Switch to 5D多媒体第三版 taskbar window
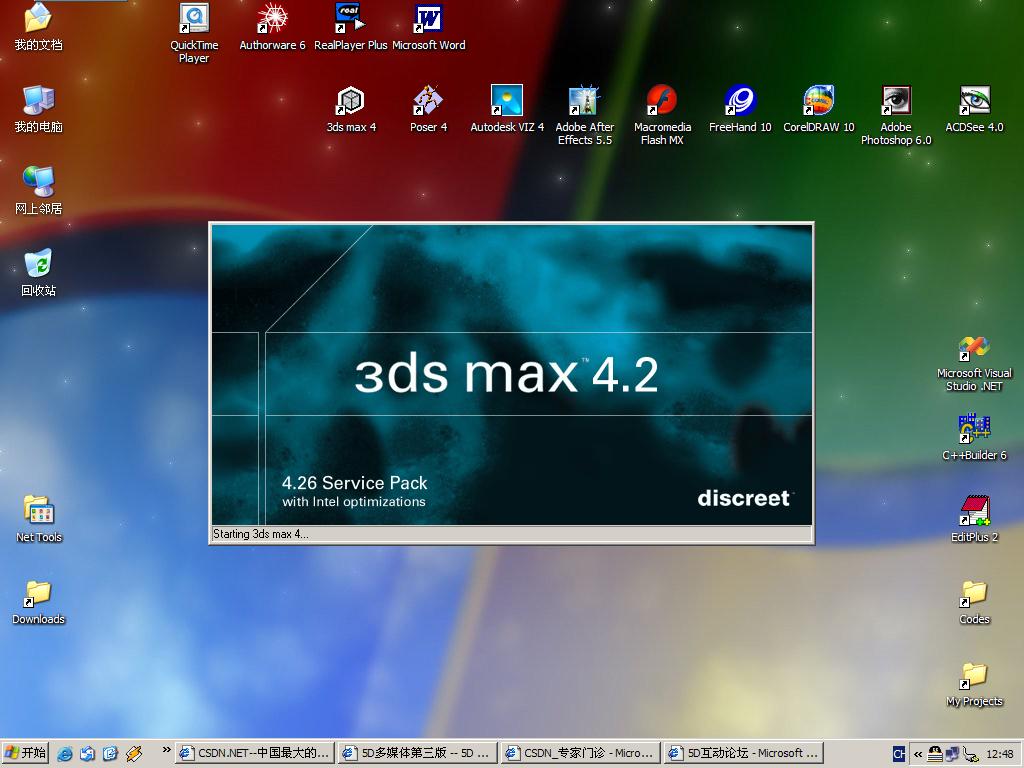The image size is (1024, 768). pos(417,753)
